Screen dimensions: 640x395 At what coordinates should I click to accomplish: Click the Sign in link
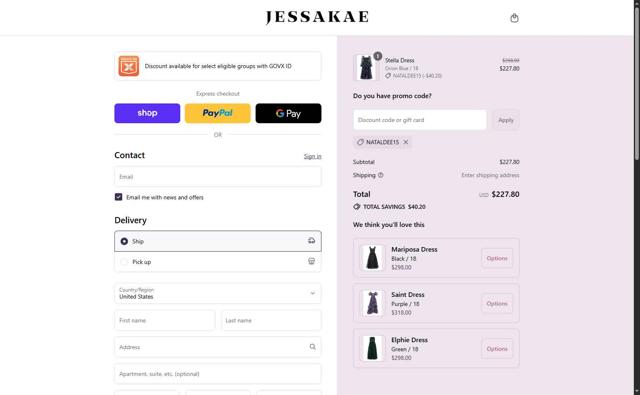pos(312,156)
